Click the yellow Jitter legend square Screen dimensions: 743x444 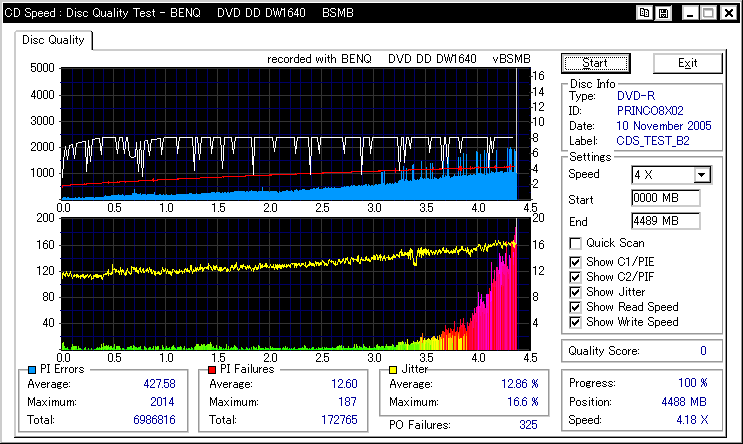[391, 370]
